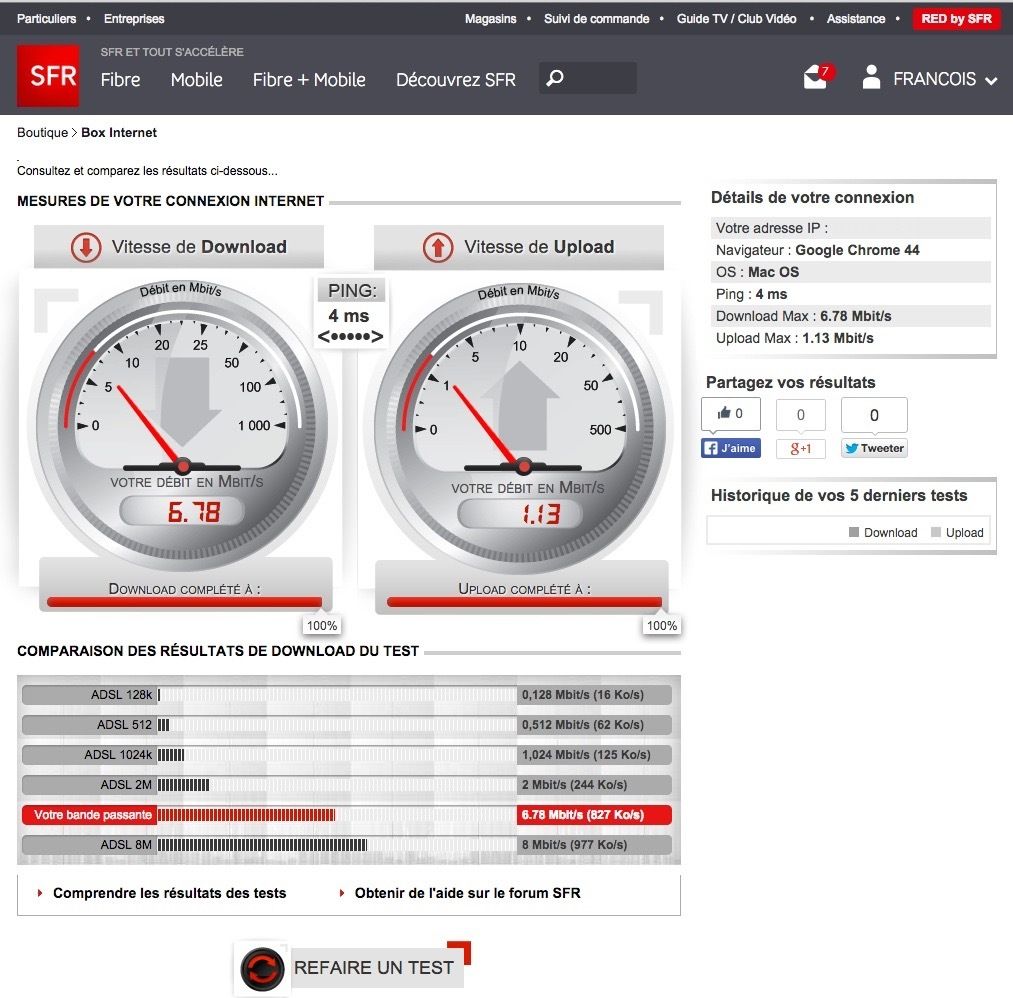This screenshot has width=1013, height=998.
Task: Switch to the Entreprises section
Action: [134, 19]
